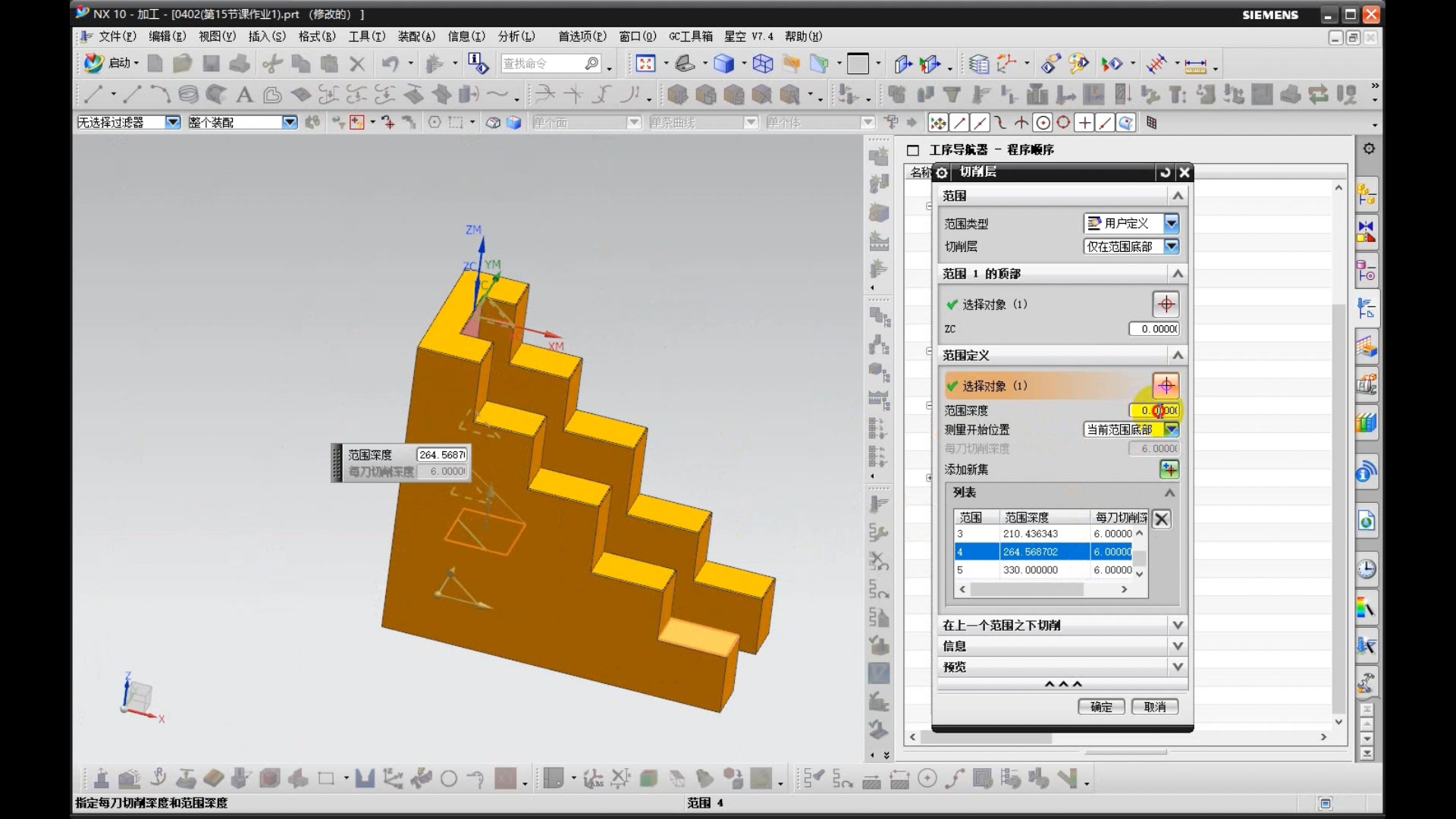Image resolution: width=1456 pixels, height=819 pixels.
Task: Expand the 信息 Information section
Action: (1177, 646)
